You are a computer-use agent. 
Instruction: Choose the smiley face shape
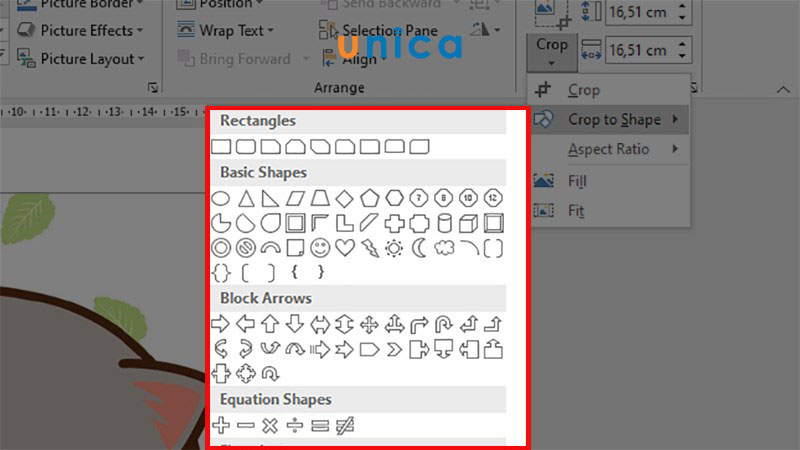[x=320, y=248]
